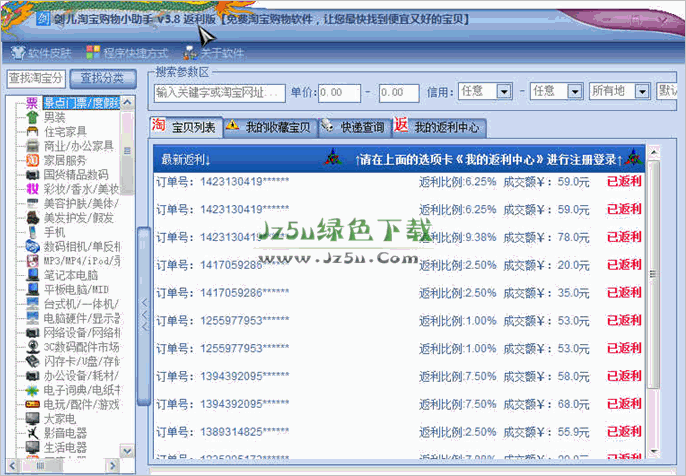Click the laptop icon beside 笔记本电脑
This screenshot has width=686, height=476.
32,275
